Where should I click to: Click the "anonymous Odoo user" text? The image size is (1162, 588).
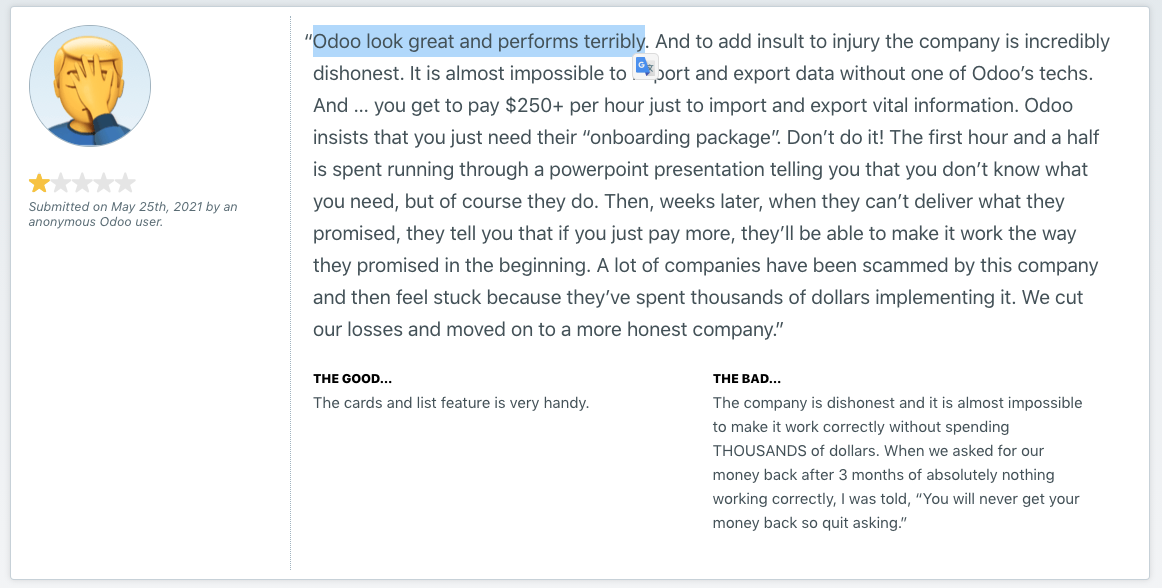pyautogui.click(x=96, y=221)
